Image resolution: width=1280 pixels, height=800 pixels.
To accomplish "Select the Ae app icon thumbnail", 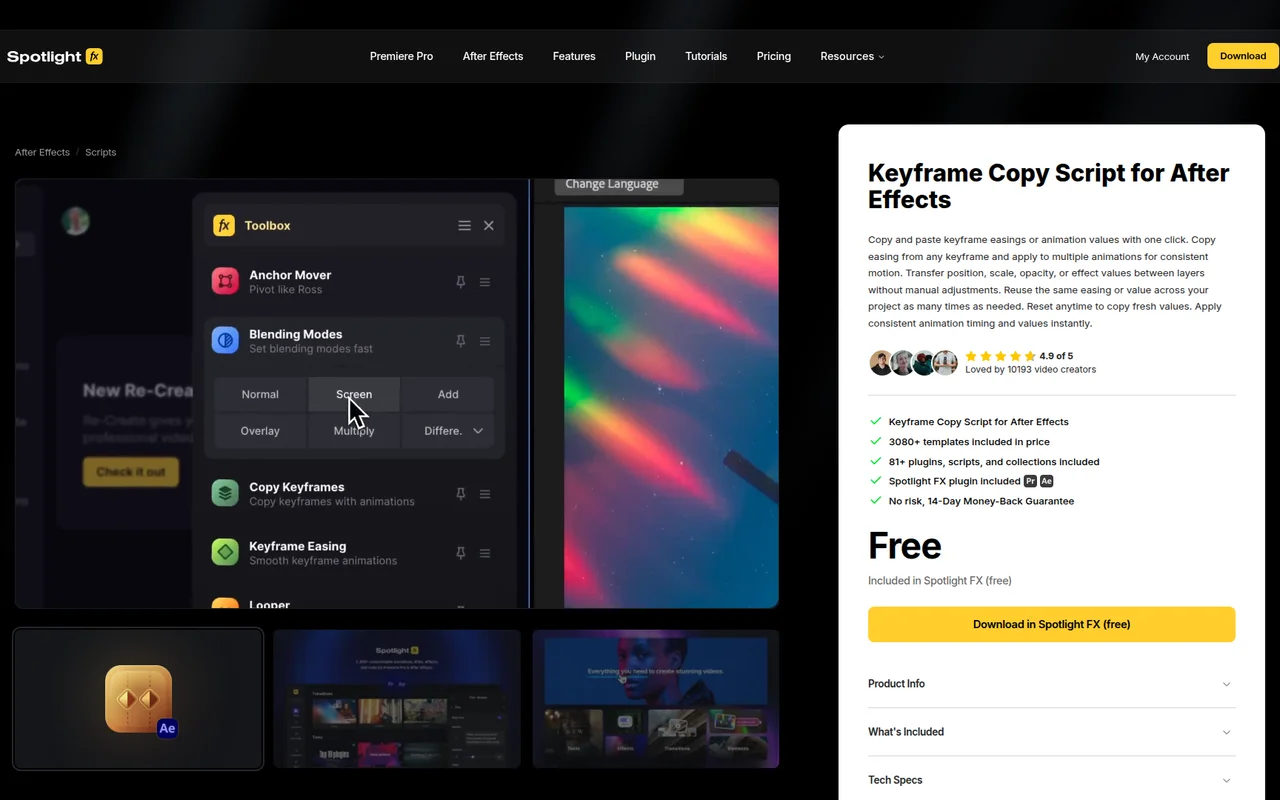I will [137, 698].
